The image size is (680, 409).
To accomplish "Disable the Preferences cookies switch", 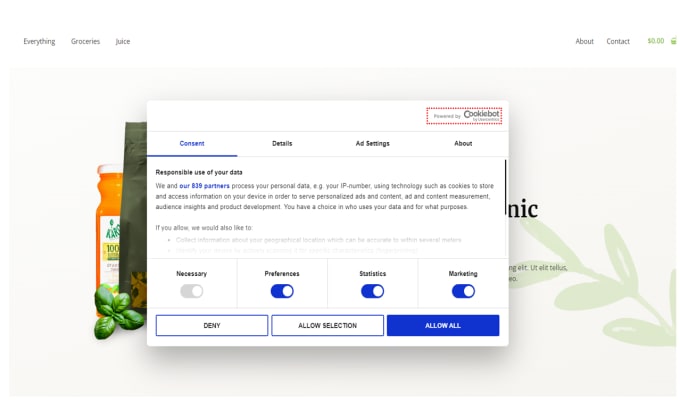I will click(282, 291).
